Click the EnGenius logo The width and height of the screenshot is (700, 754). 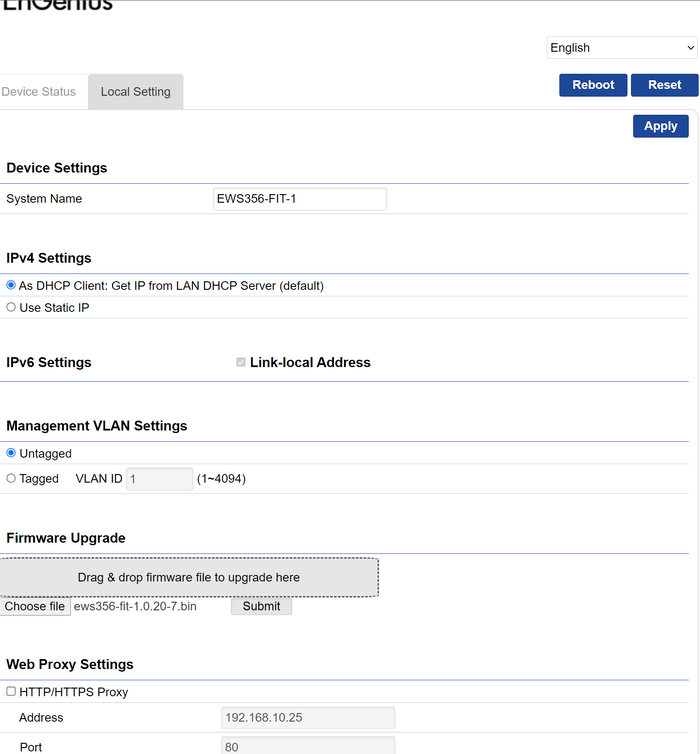pyautogui.click(x=57, y=5)
